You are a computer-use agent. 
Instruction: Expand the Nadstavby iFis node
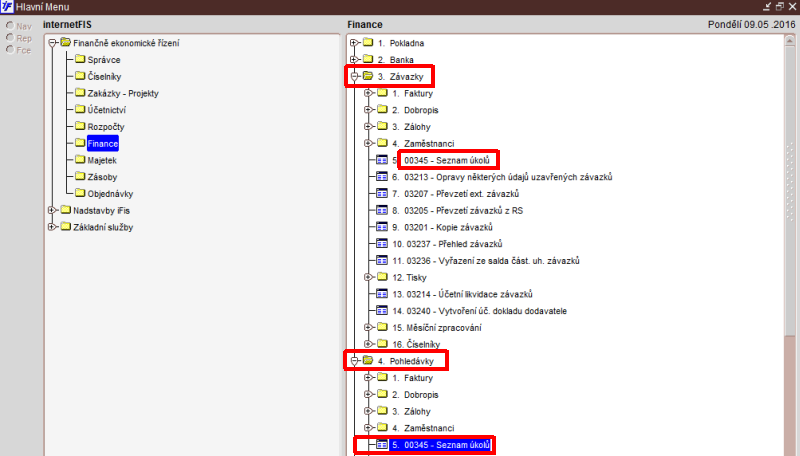pyautogui.click(x=52, y=210)
